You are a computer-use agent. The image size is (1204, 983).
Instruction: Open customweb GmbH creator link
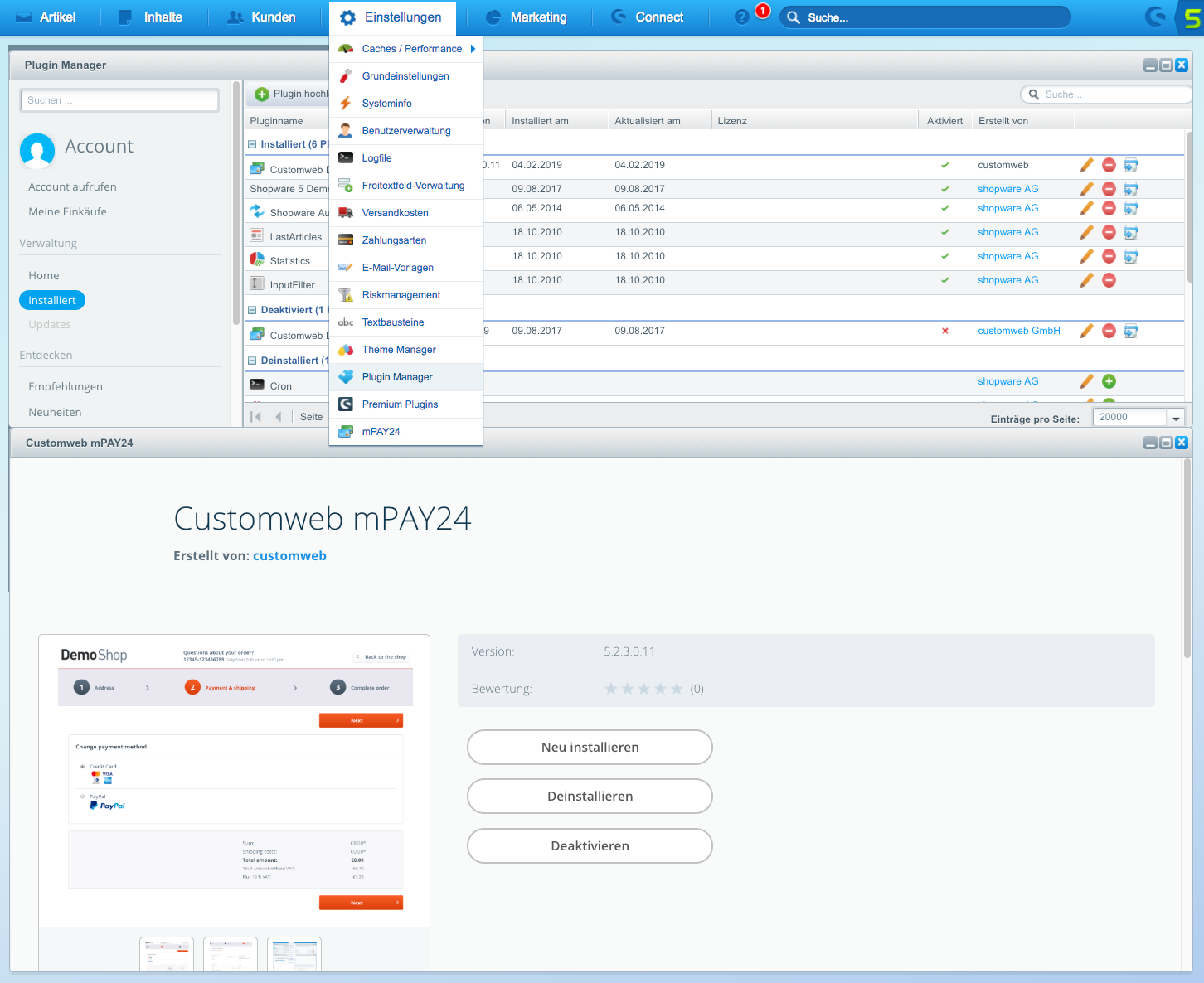(x=1019, y=331)
